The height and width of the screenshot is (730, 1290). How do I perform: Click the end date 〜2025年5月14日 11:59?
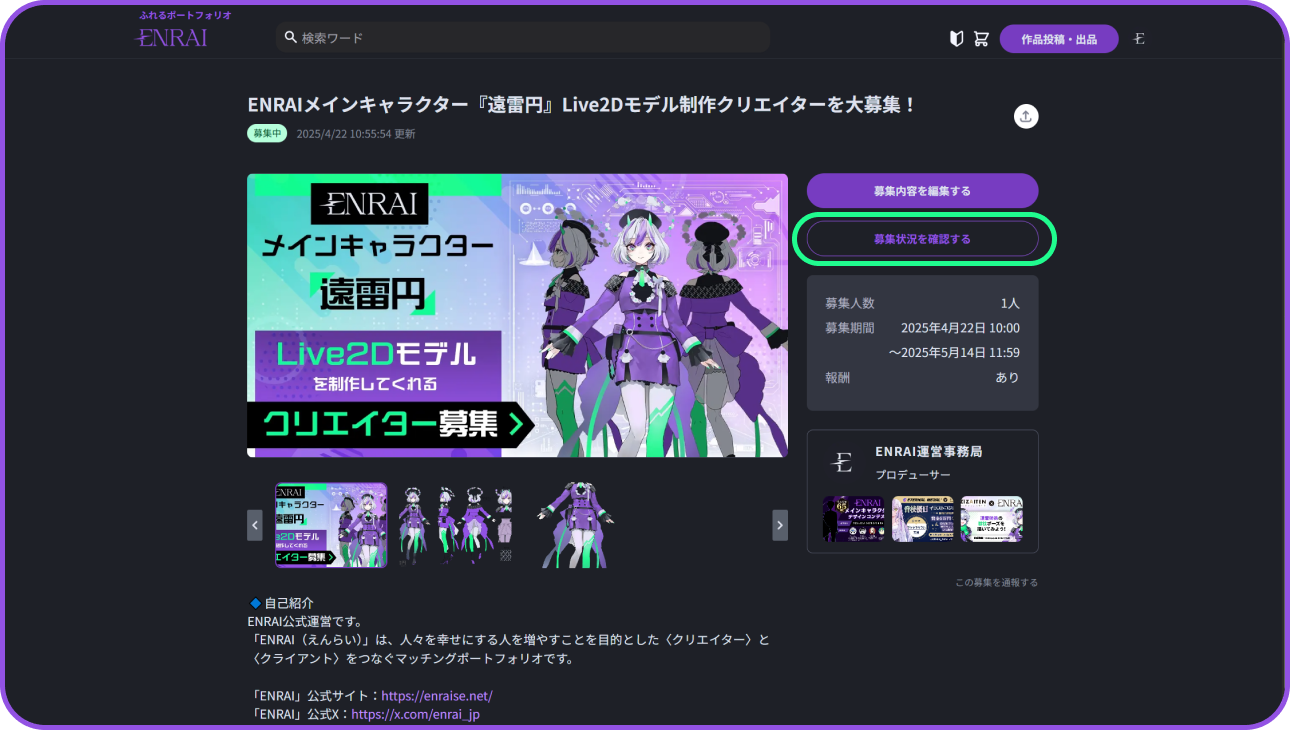[x=954, y=353]
